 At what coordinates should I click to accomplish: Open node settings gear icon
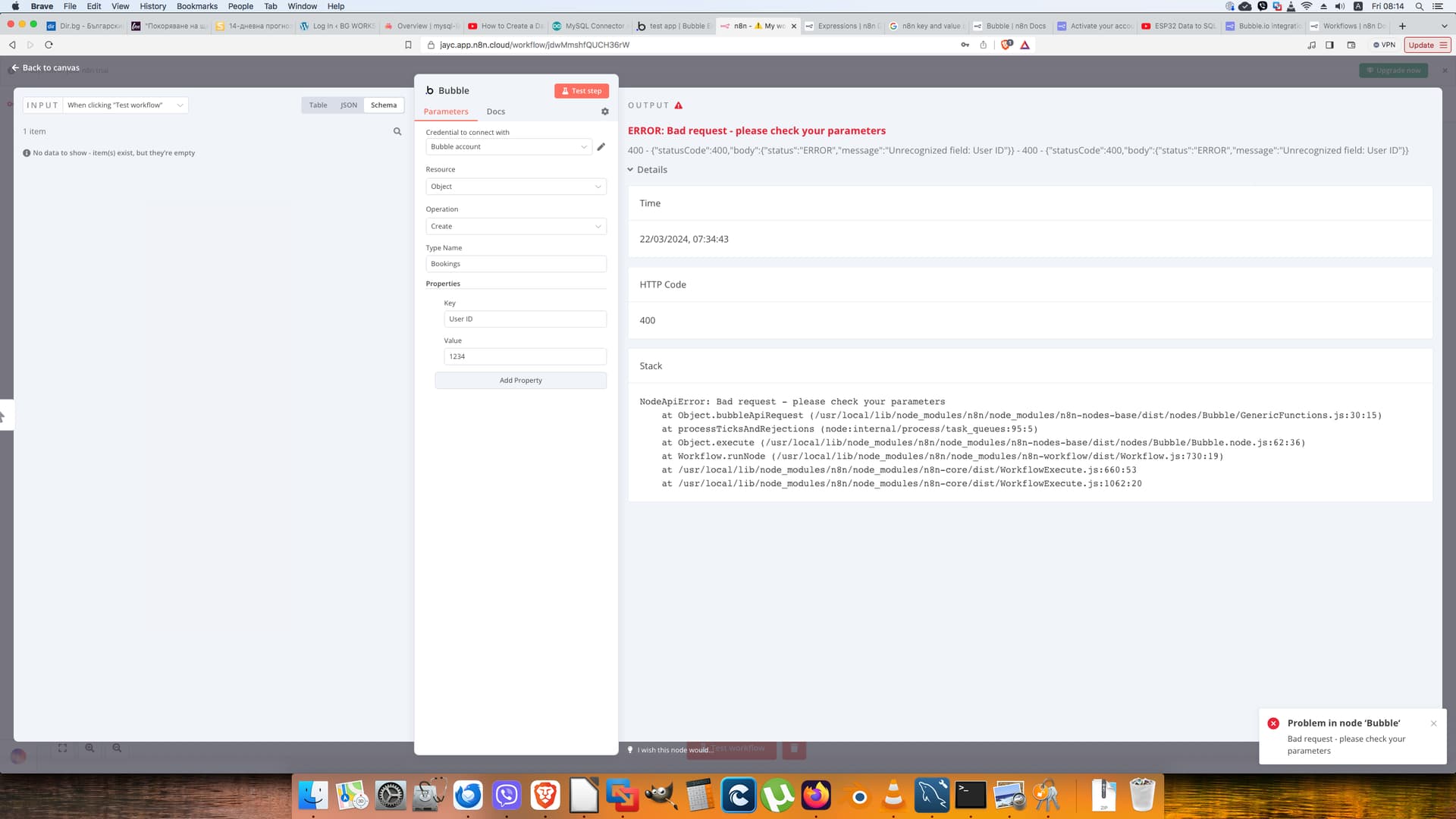point(605,111)
